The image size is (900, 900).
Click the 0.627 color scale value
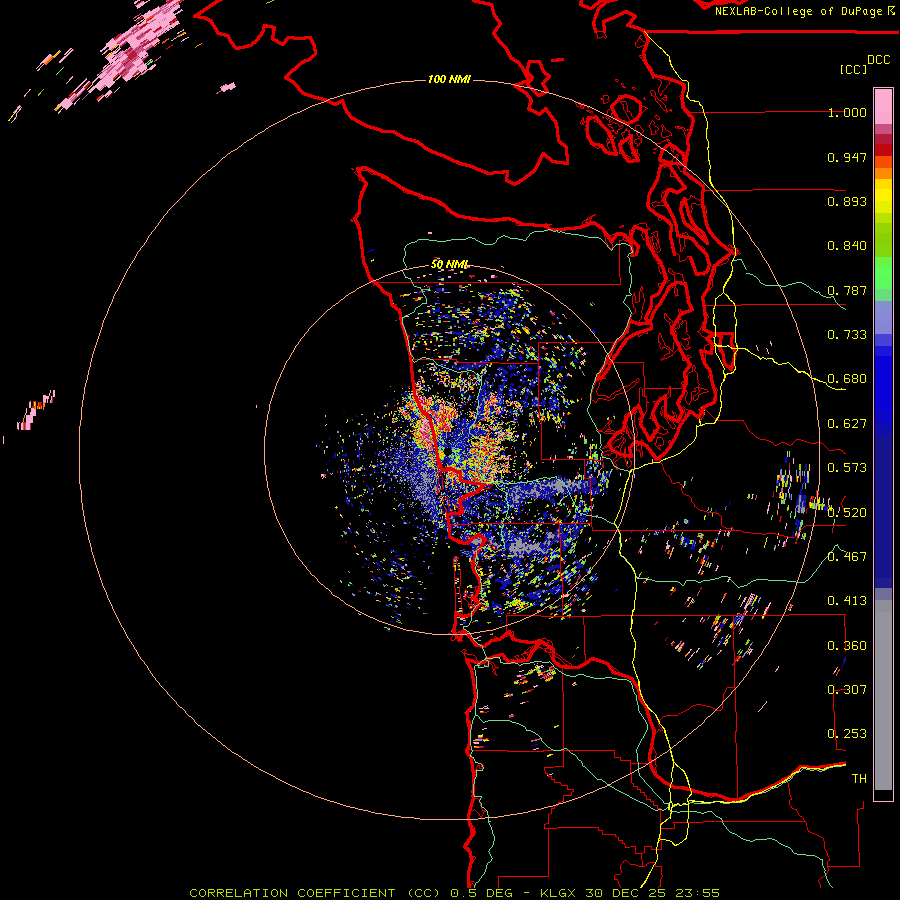(847, 424)
